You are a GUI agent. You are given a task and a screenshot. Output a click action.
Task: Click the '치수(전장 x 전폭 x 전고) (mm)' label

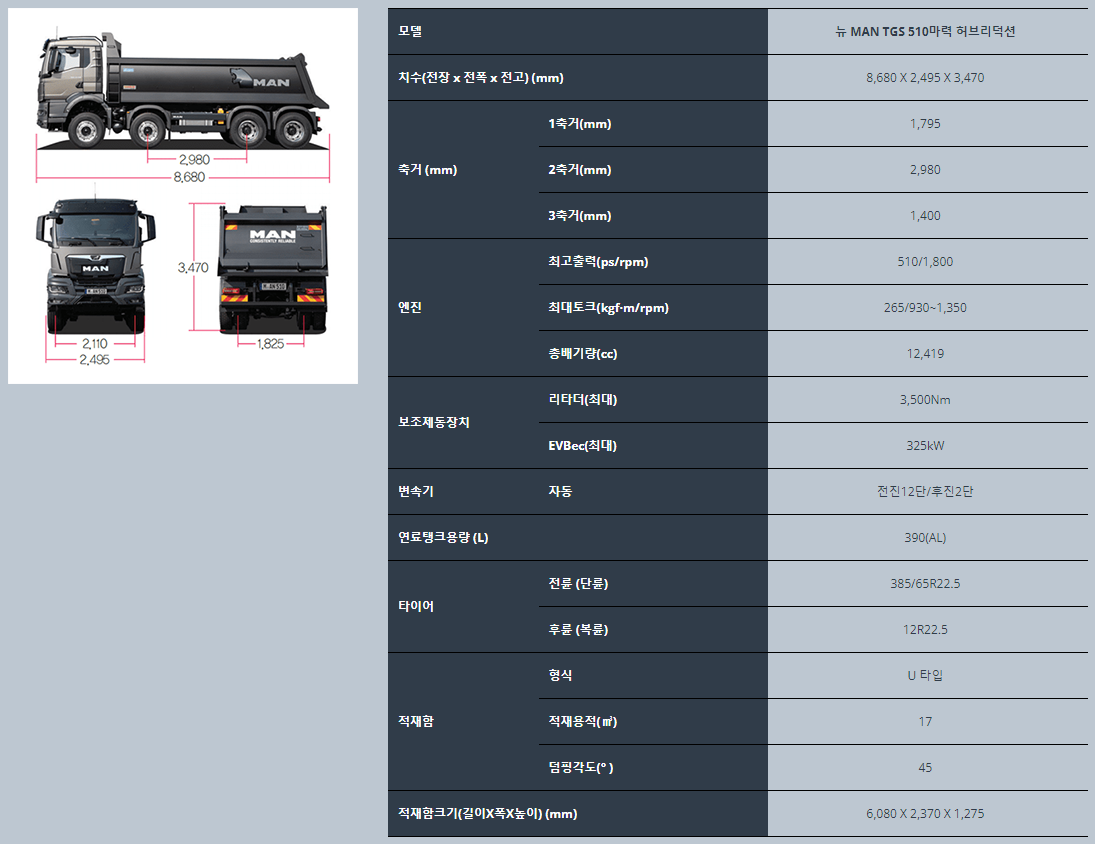pos(480,77)
